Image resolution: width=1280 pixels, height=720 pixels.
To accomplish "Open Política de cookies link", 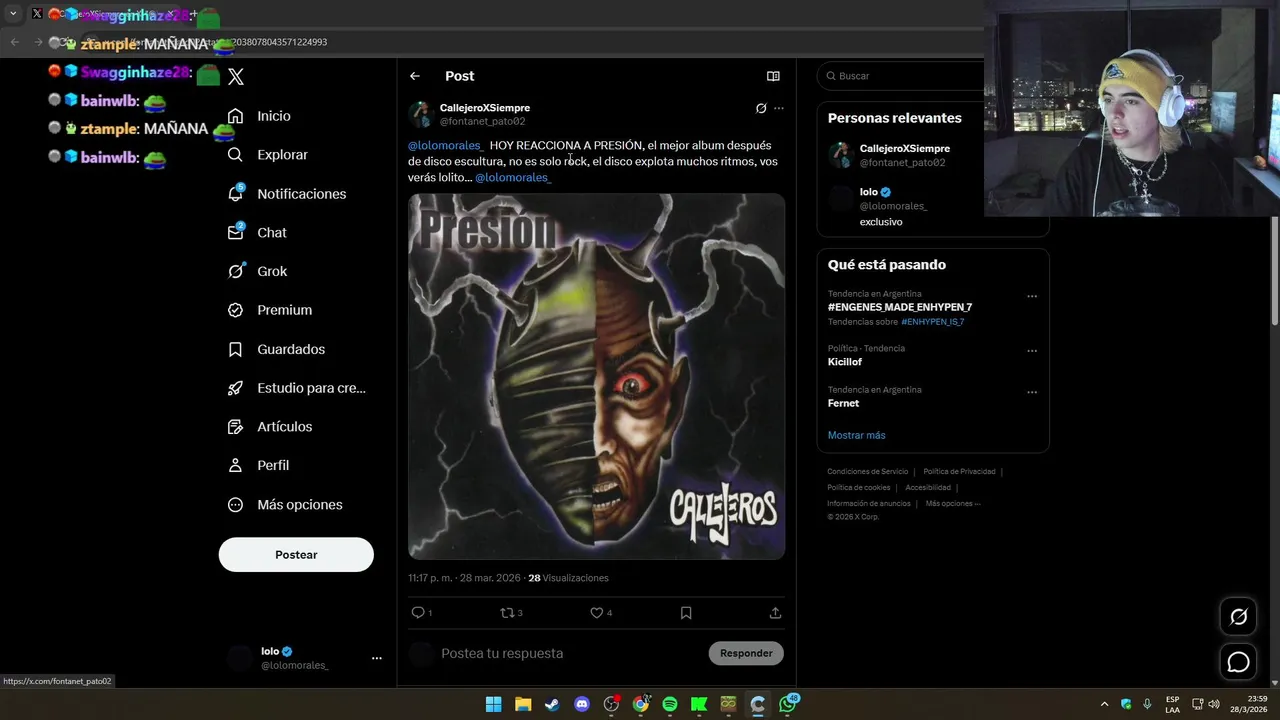I will coord(858,488).
